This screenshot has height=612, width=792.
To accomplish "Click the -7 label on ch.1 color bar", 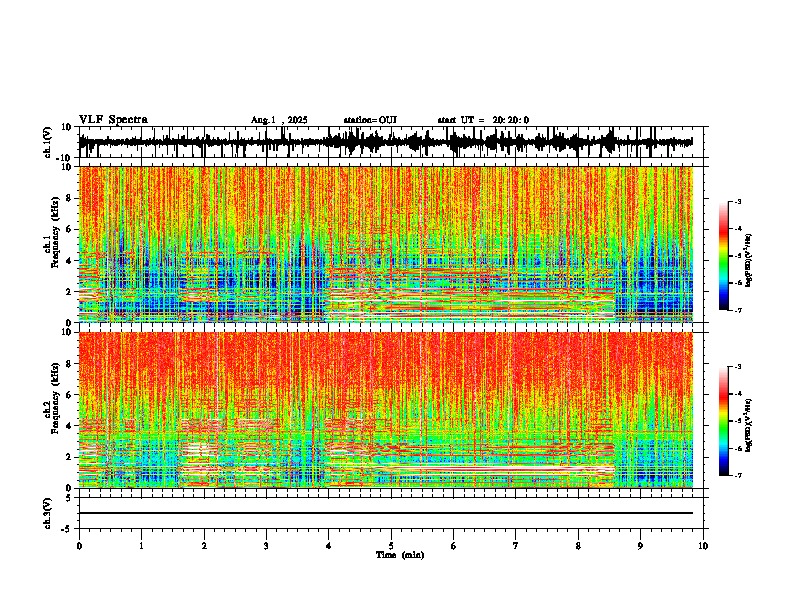I will (x=738, y=310).
